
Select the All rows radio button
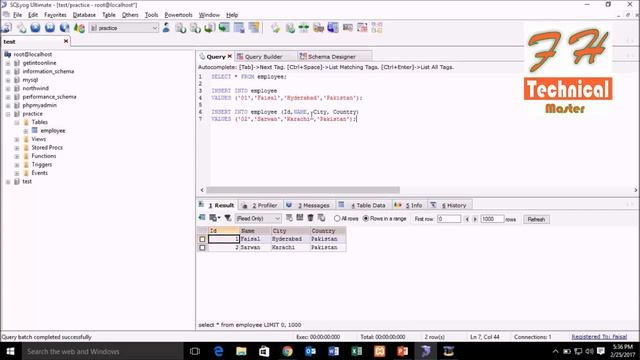337,219
